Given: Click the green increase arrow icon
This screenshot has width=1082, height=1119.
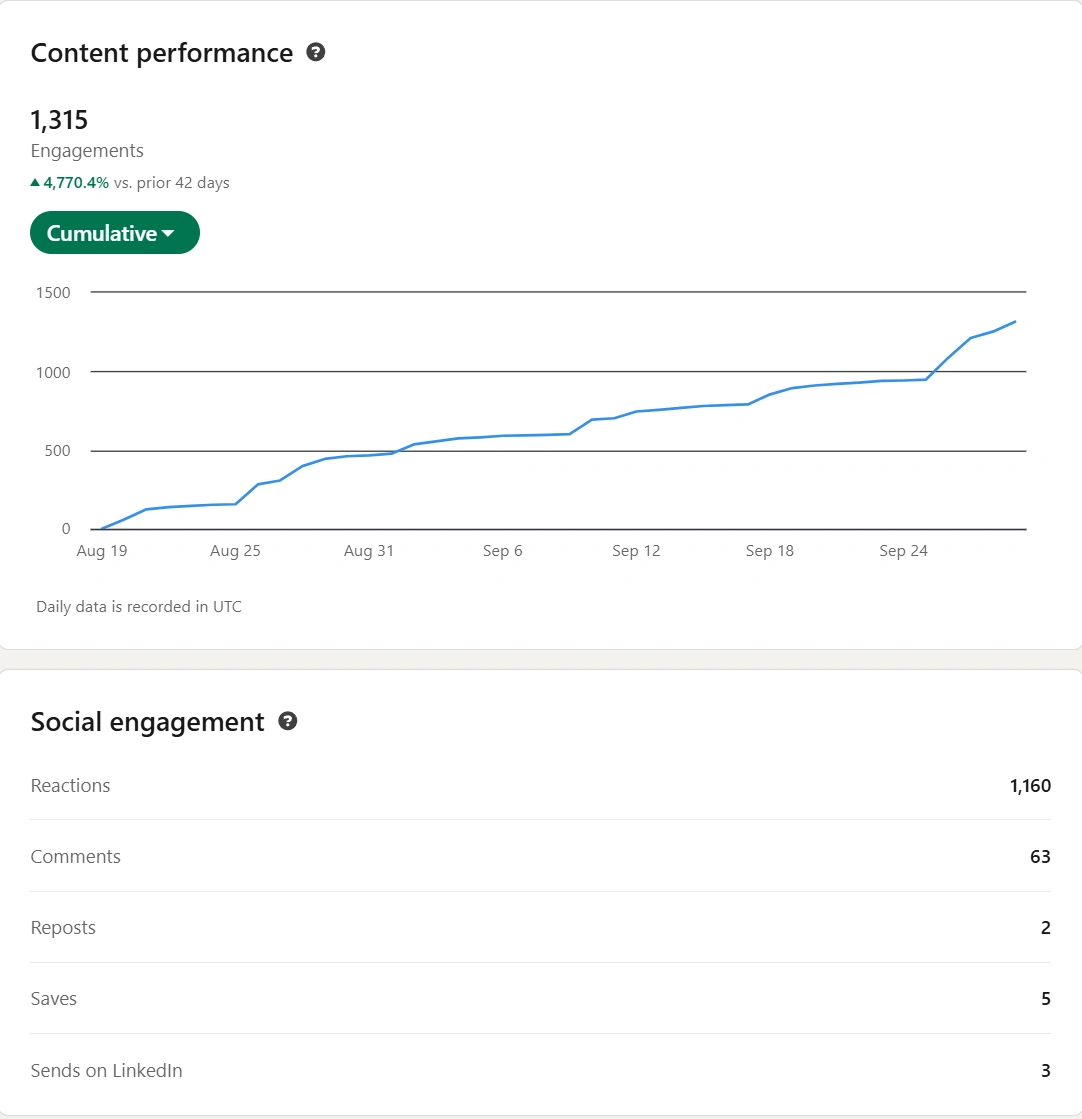Looking at the screenshot, I should point(35,183).
